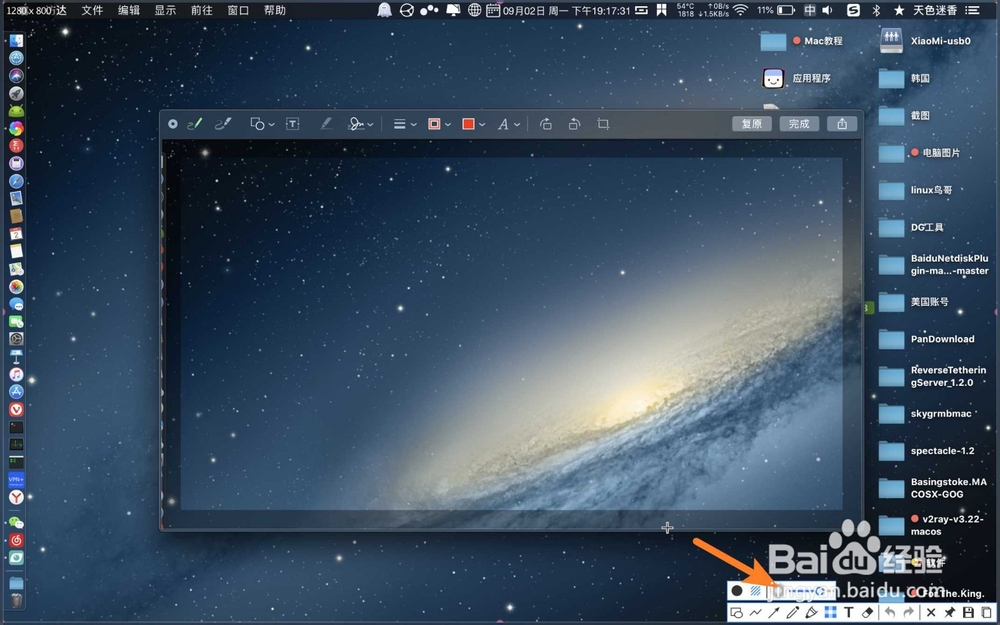Click the share icon button in markup toolbar
The image size is (1000, 625).
pyautogui.click(x=842, y=124)
